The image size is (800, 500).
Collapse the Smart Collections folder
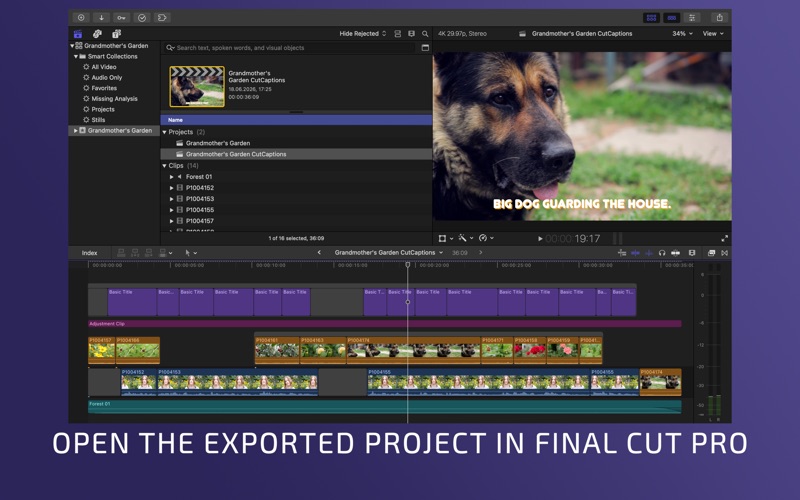click(x=76, y=56)
